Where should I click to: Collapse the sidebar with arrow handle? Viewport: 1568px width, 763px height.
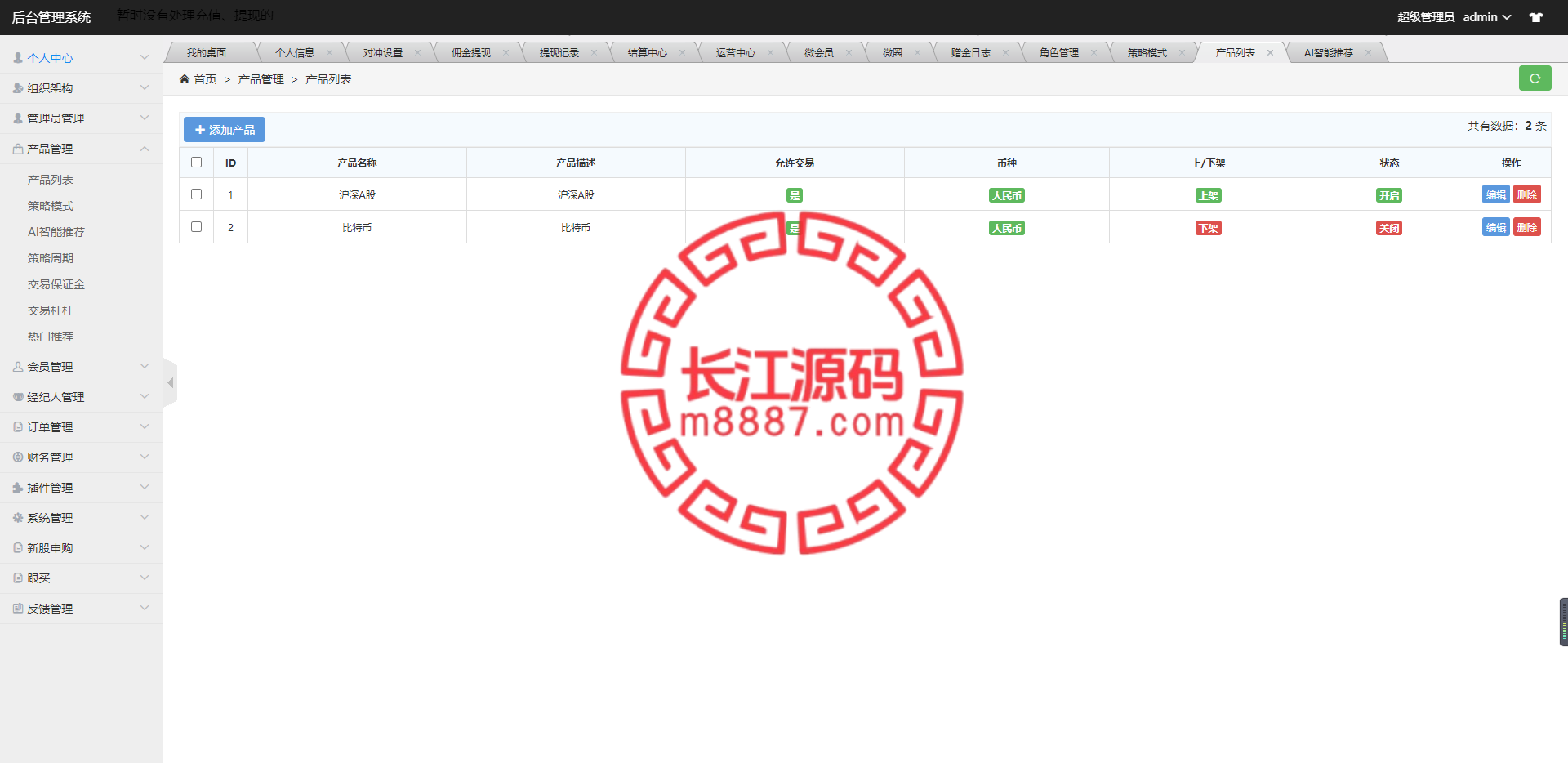tap(170, 382)
